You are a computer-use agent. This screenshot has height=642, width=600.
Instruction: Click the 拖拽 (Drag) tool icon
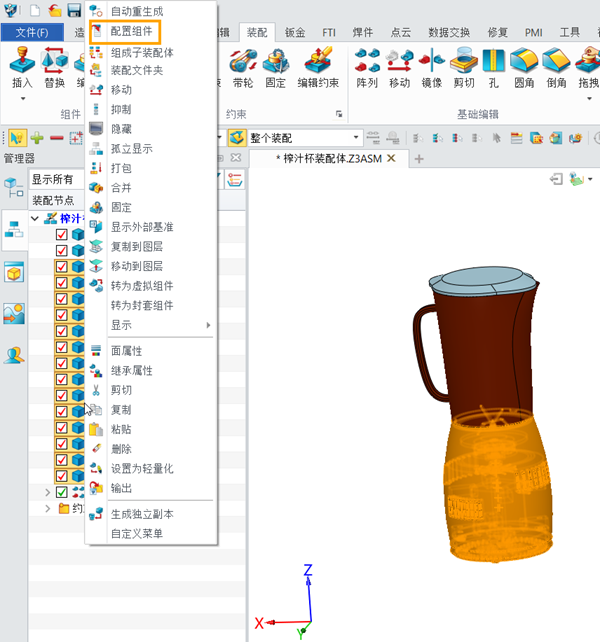click(588, 61)
